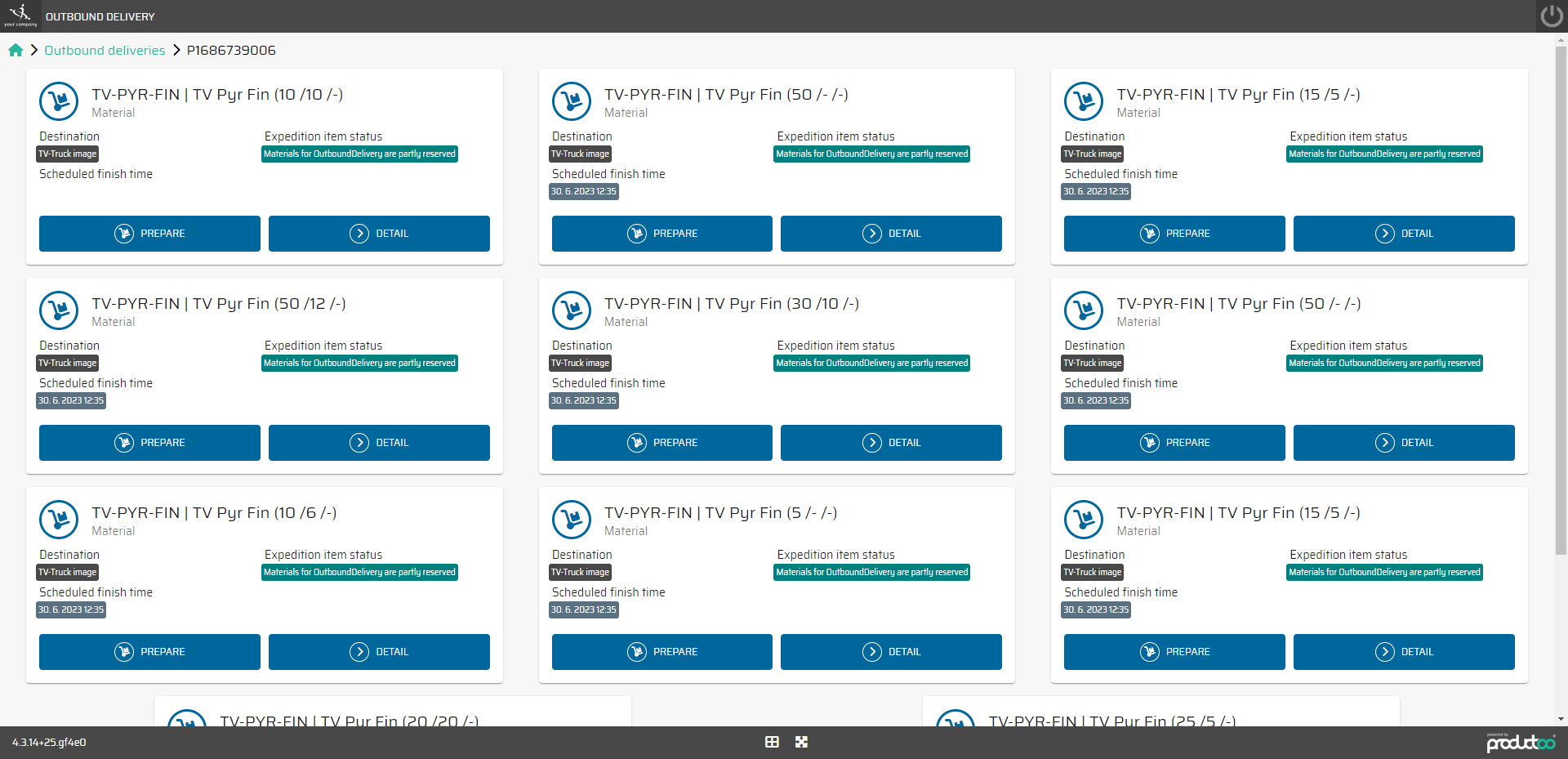The image size is (1568, 759).
Task: Select P1686739006 breadcrumb item
Action: click(x=231, y=51)
